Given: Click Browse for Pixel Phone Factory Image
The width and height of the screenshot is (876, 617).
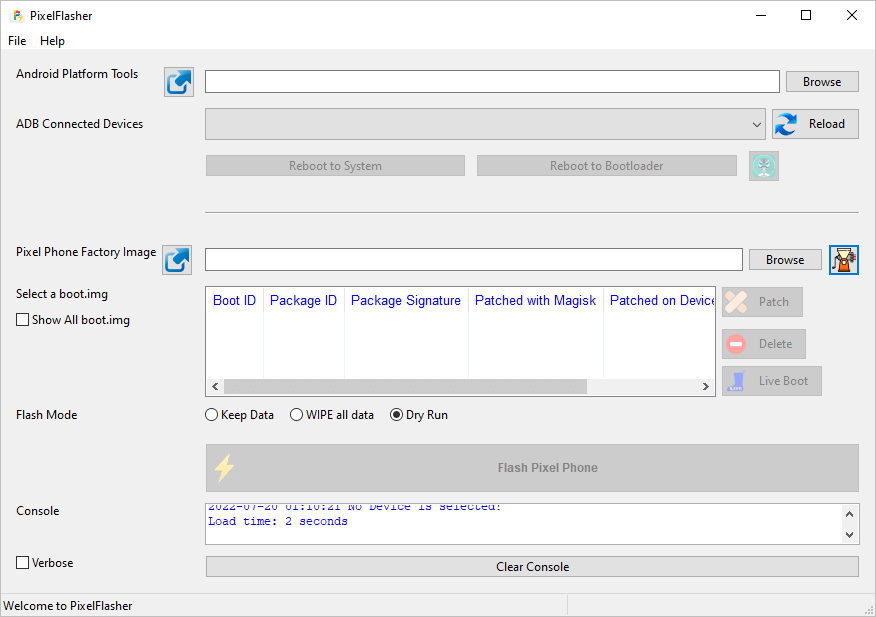Looking at the screenshot, I should pyautogui.click(x=785, y=260).
